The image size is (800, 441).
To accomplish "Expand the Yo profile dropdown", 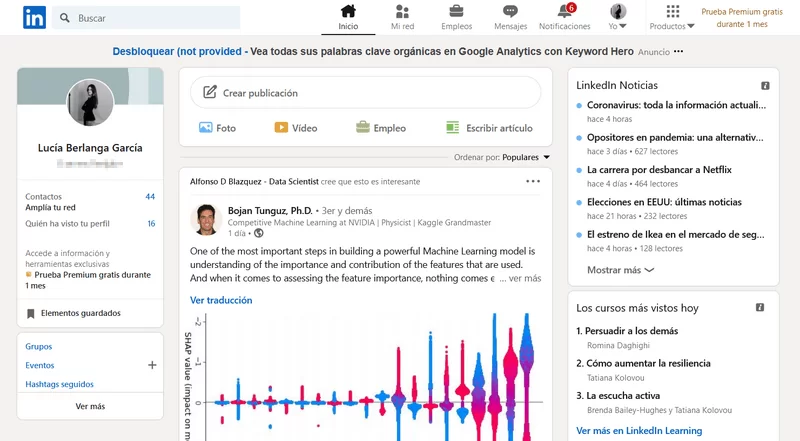I will click(618, 17).
